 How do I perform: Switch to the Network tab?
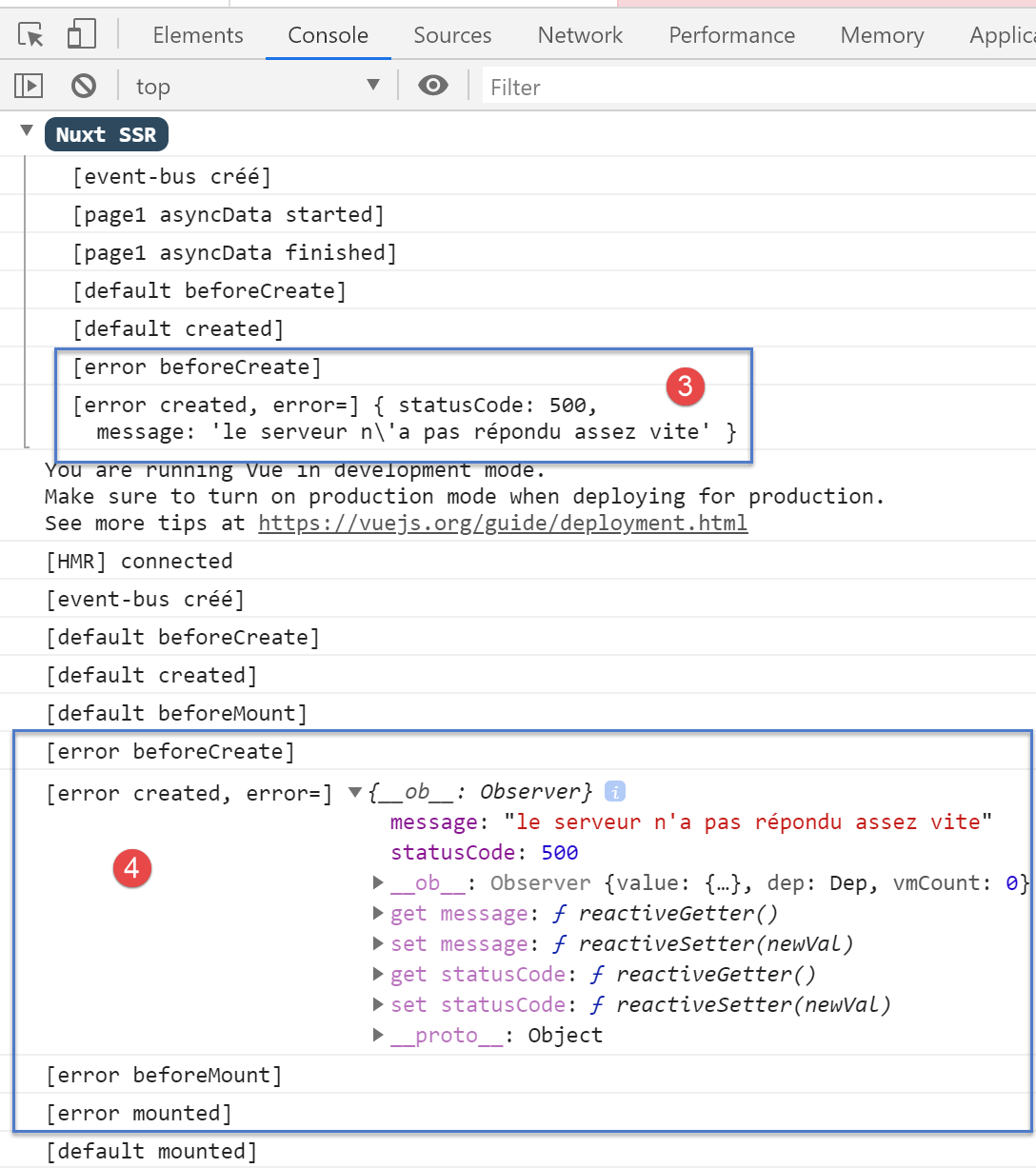(580, 35)
